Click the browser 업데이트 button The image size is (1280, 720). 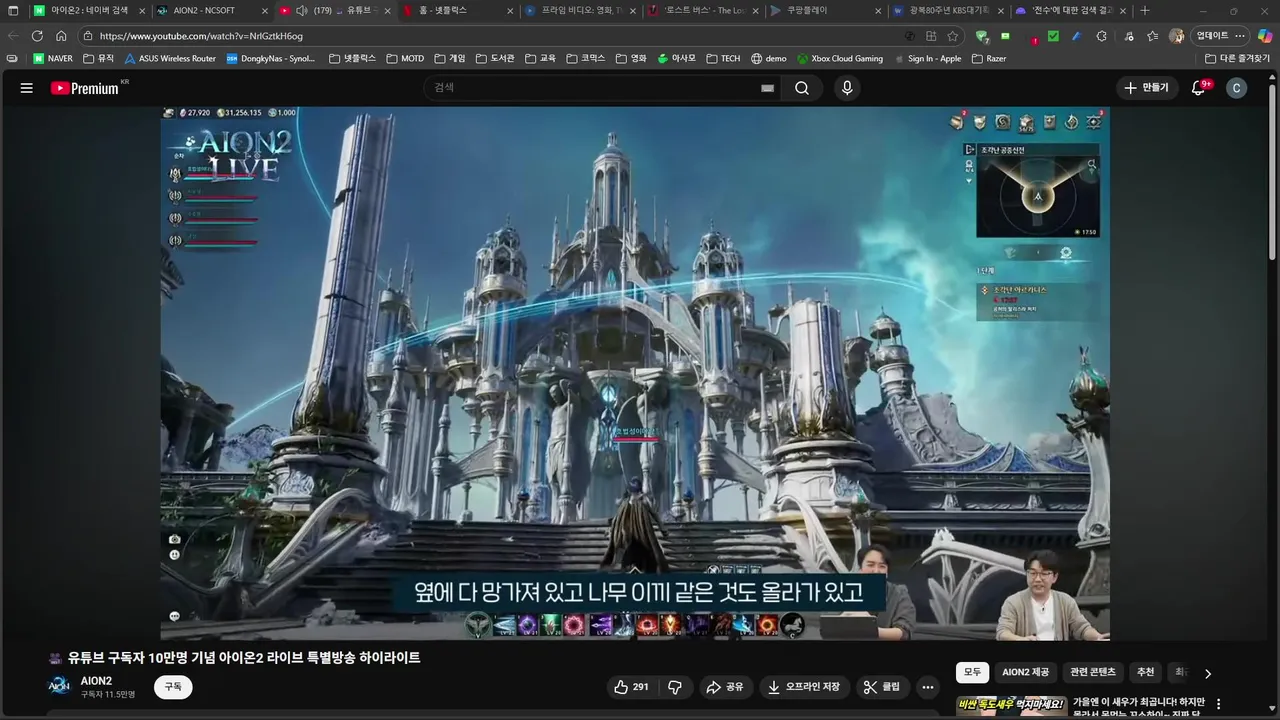pyautogui.click(x=1220, y=36)
